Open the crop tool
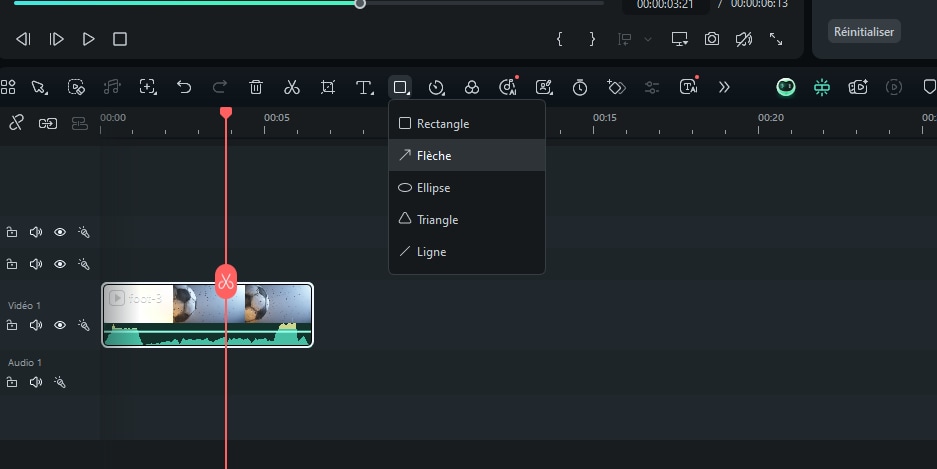The width and height of the screenshot is (937, 469). point(327,87)
